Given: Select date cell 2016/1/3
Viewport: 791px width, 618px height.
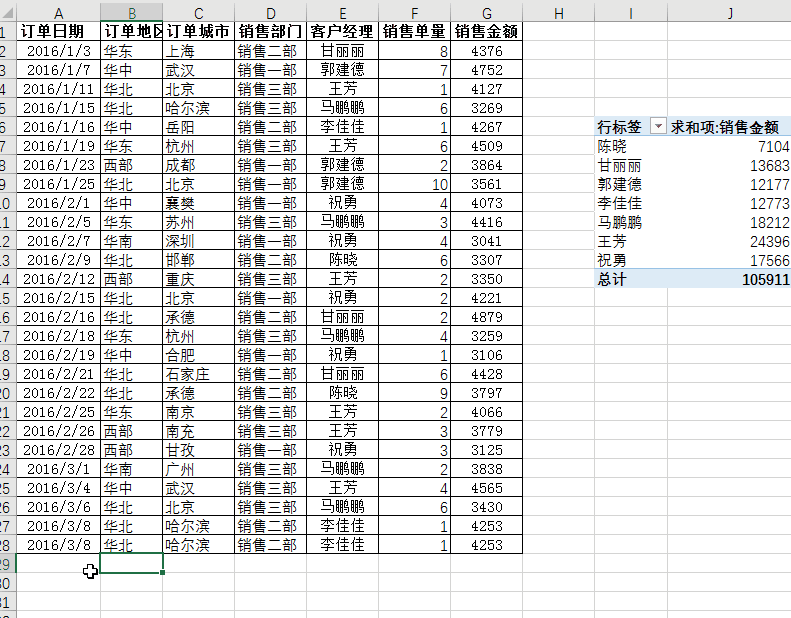Looking at the screenshot, I should click(x=59, y=50).
